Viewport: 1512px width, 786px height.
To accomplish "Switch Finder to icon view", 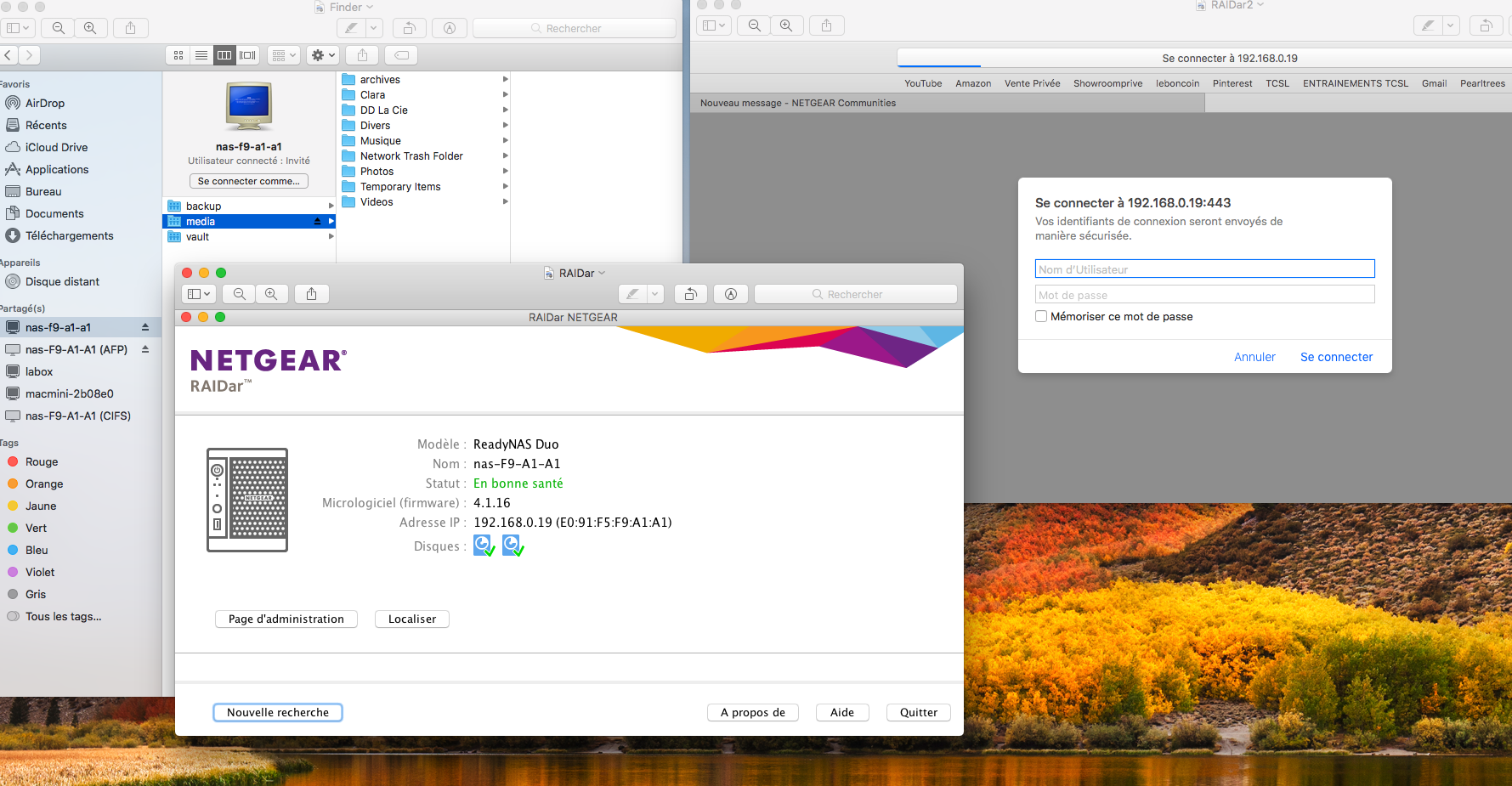I will pyautogui.click(x=178, y=55).
